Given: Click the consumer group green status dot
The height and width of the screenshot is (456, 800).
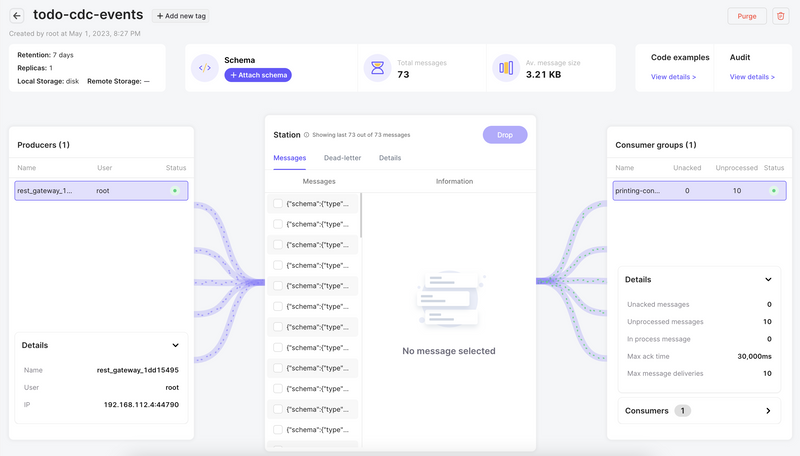Looking at the screenshot, I should 773,190.
